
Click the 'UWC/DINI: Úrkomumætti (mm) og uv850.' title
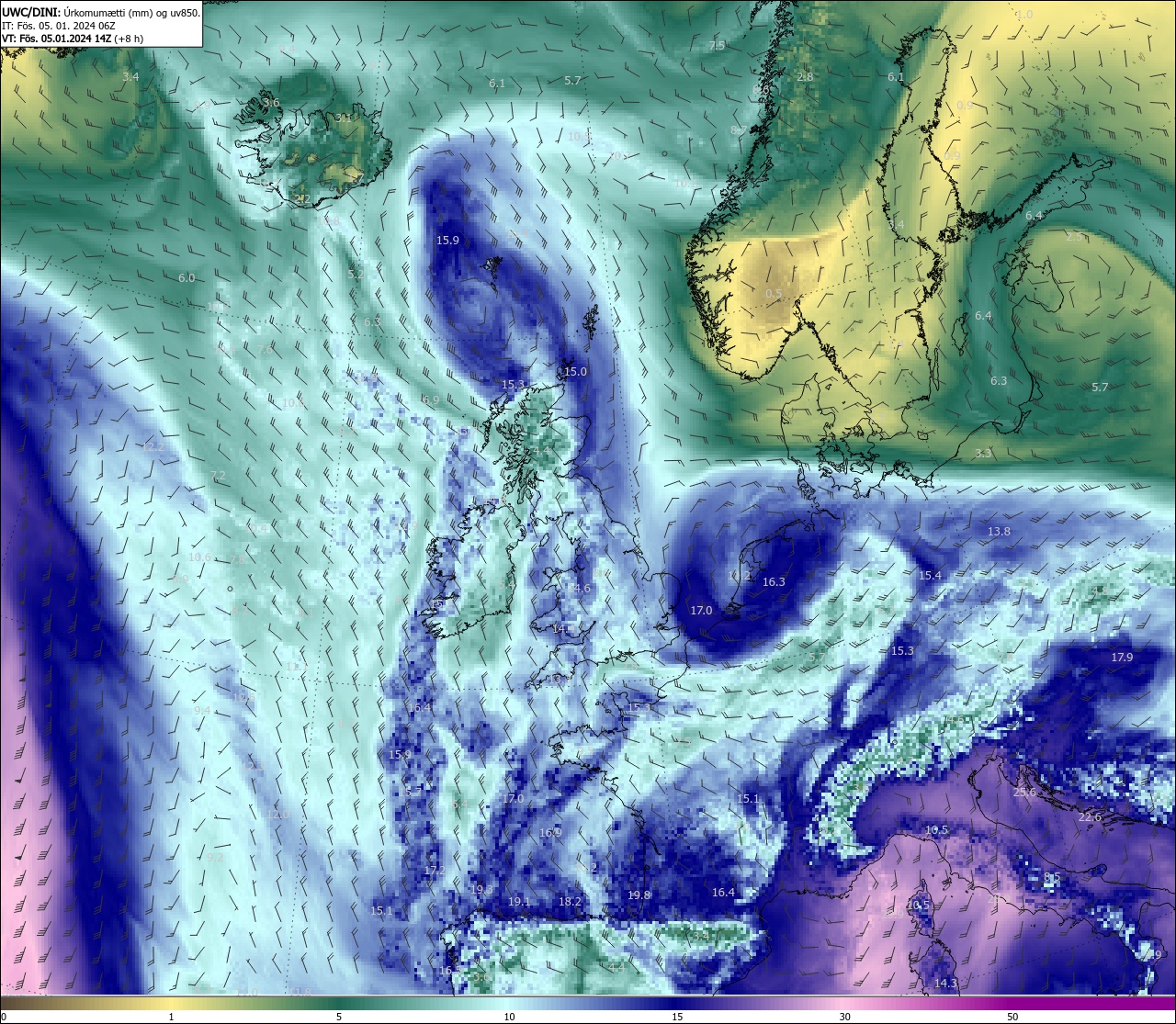pyautogui.click(x=101, y=12)
